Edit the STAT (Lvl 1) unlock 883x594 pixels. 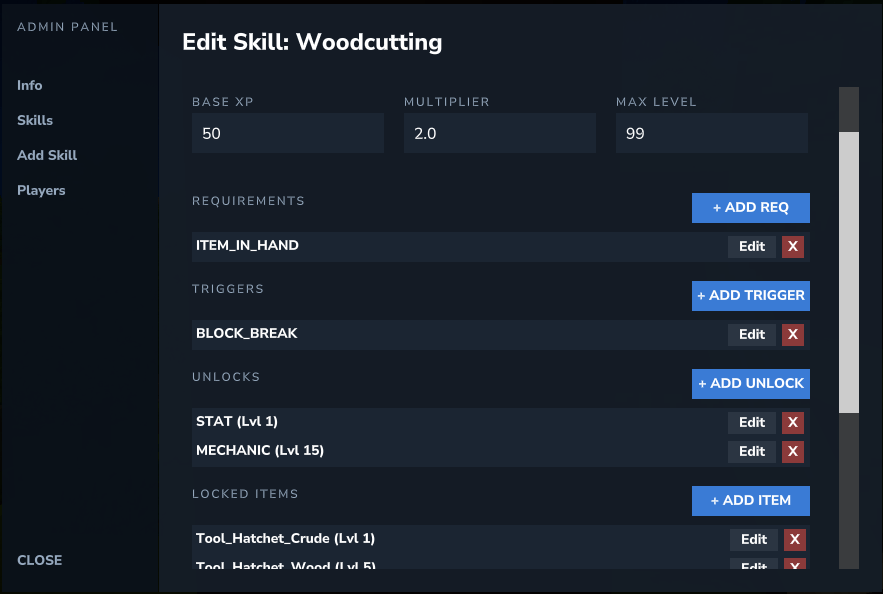[x=751, y=423]
